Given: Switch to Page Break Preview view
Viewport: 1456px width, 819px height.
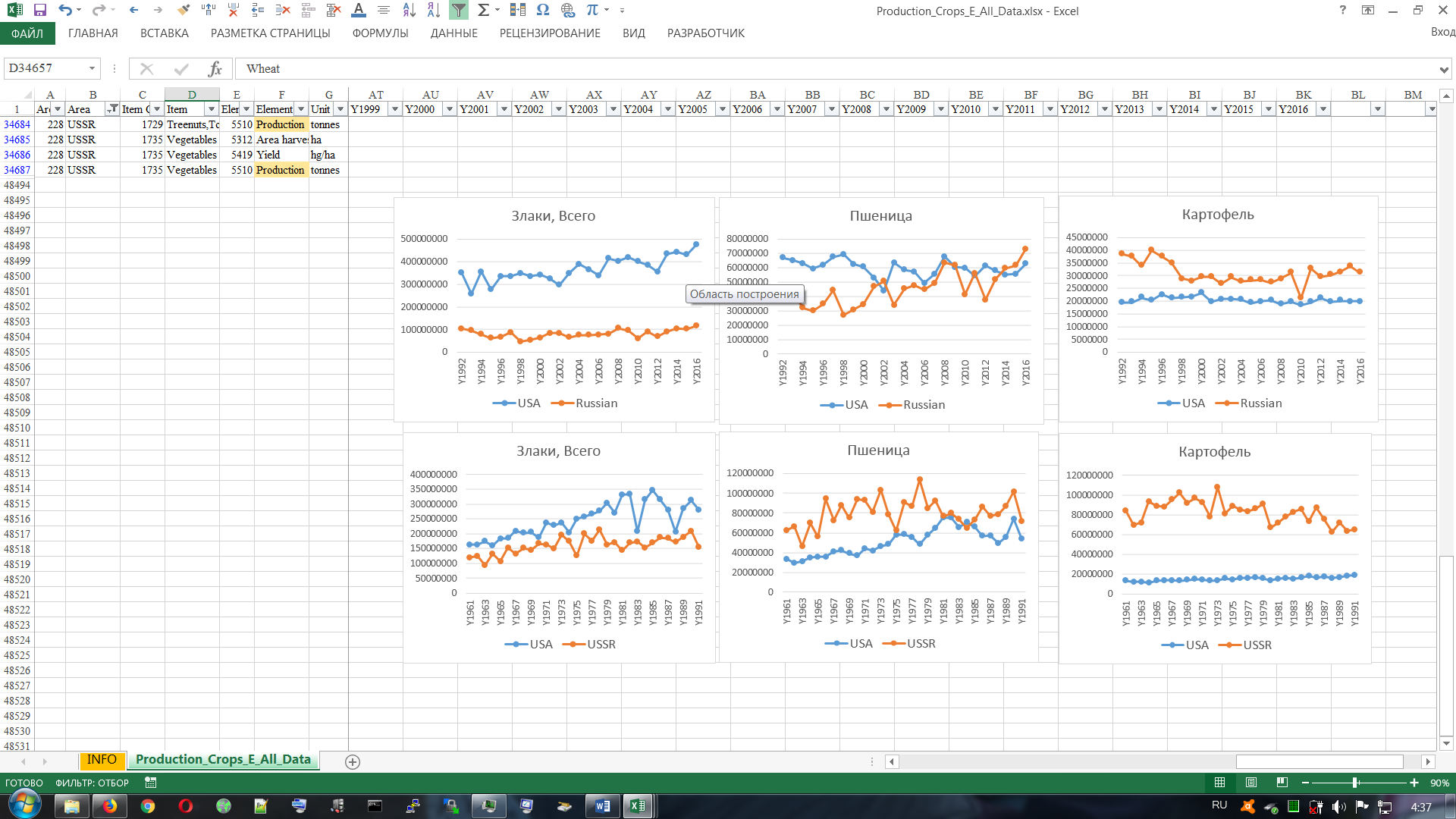Looking at the screenshot, I should point(1282,783).
